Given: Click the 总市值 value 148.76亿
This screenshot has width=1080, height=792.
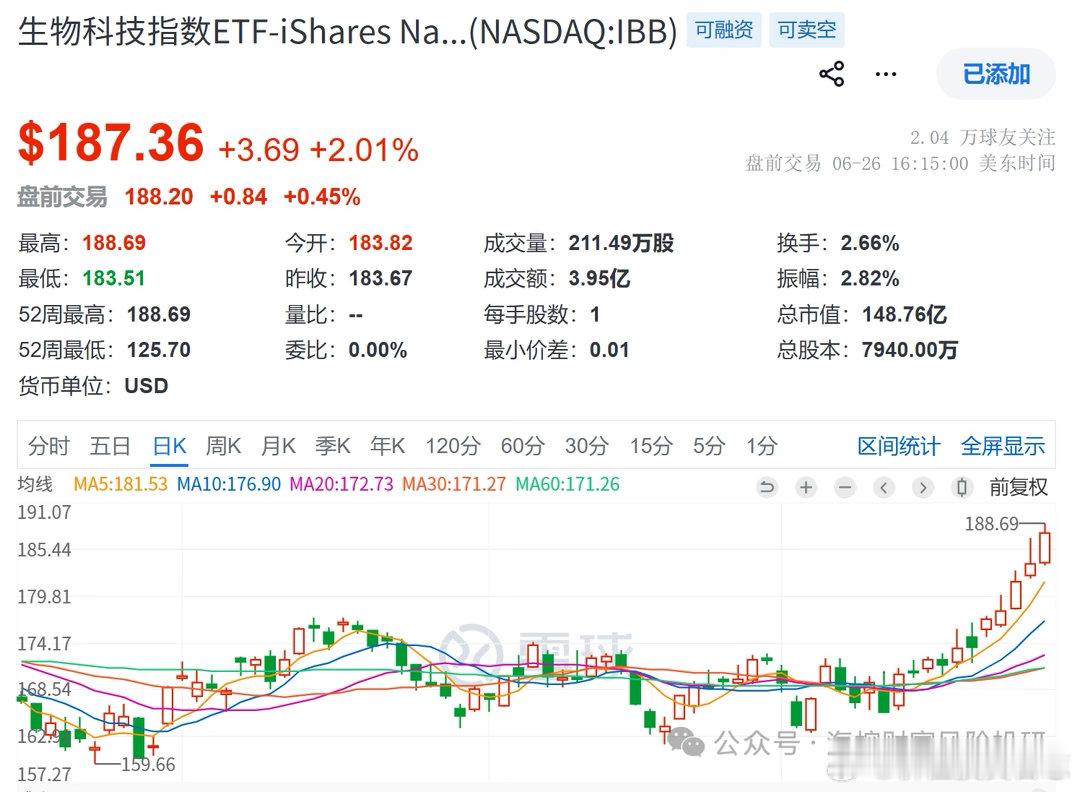Looking at the screenshot, I should (904, 314).
